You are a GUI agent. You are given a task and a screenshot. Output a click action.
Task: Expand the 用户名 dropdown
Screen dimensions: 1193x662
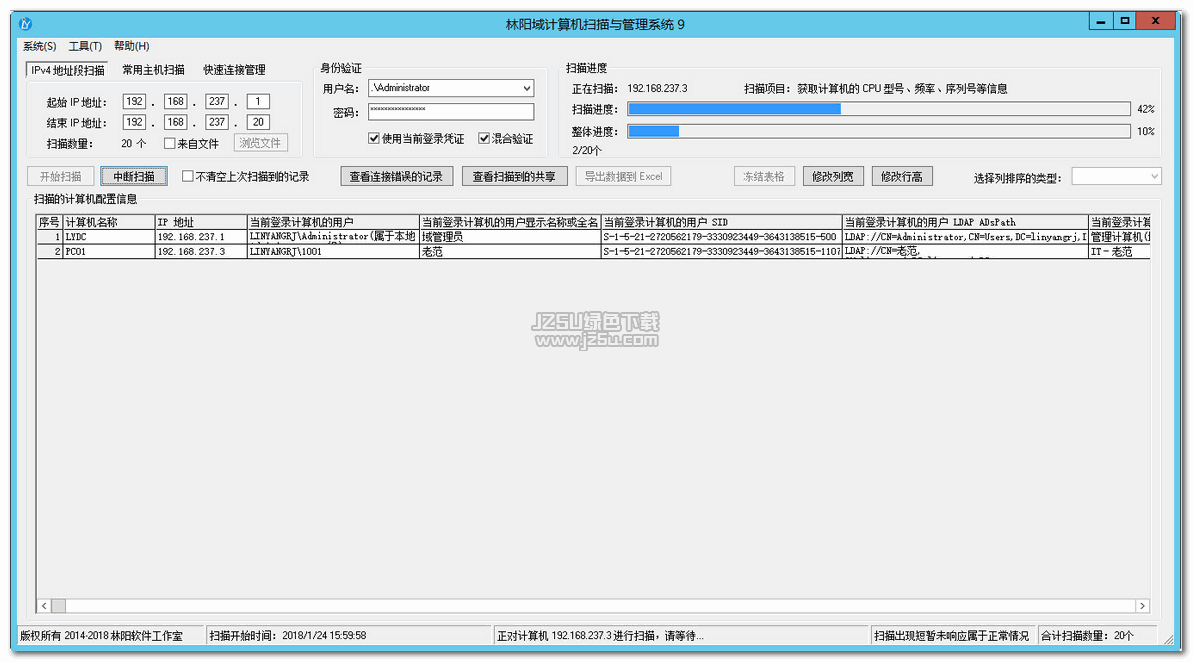coord(527,88)
